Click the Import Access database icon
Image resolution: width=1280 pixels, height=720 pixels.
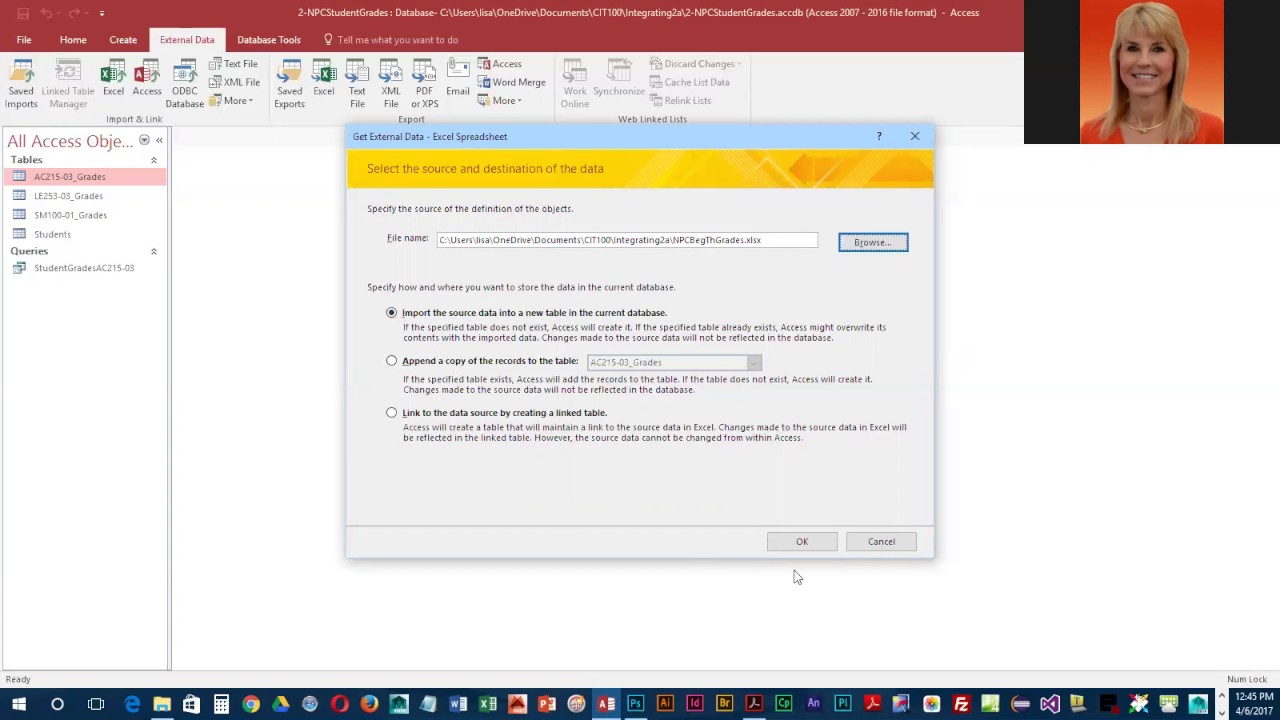click(x=147, y=80)
